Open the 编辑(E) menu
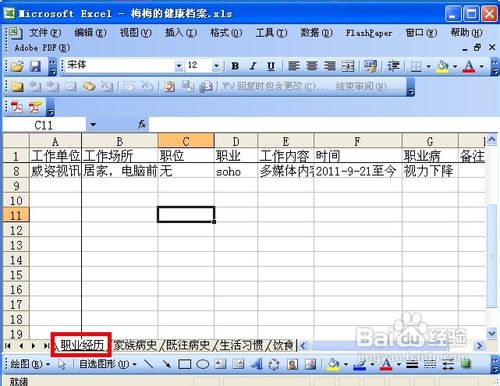Image resolution: width=500 pixels, height=386 pixels. (x=90, y=33)
